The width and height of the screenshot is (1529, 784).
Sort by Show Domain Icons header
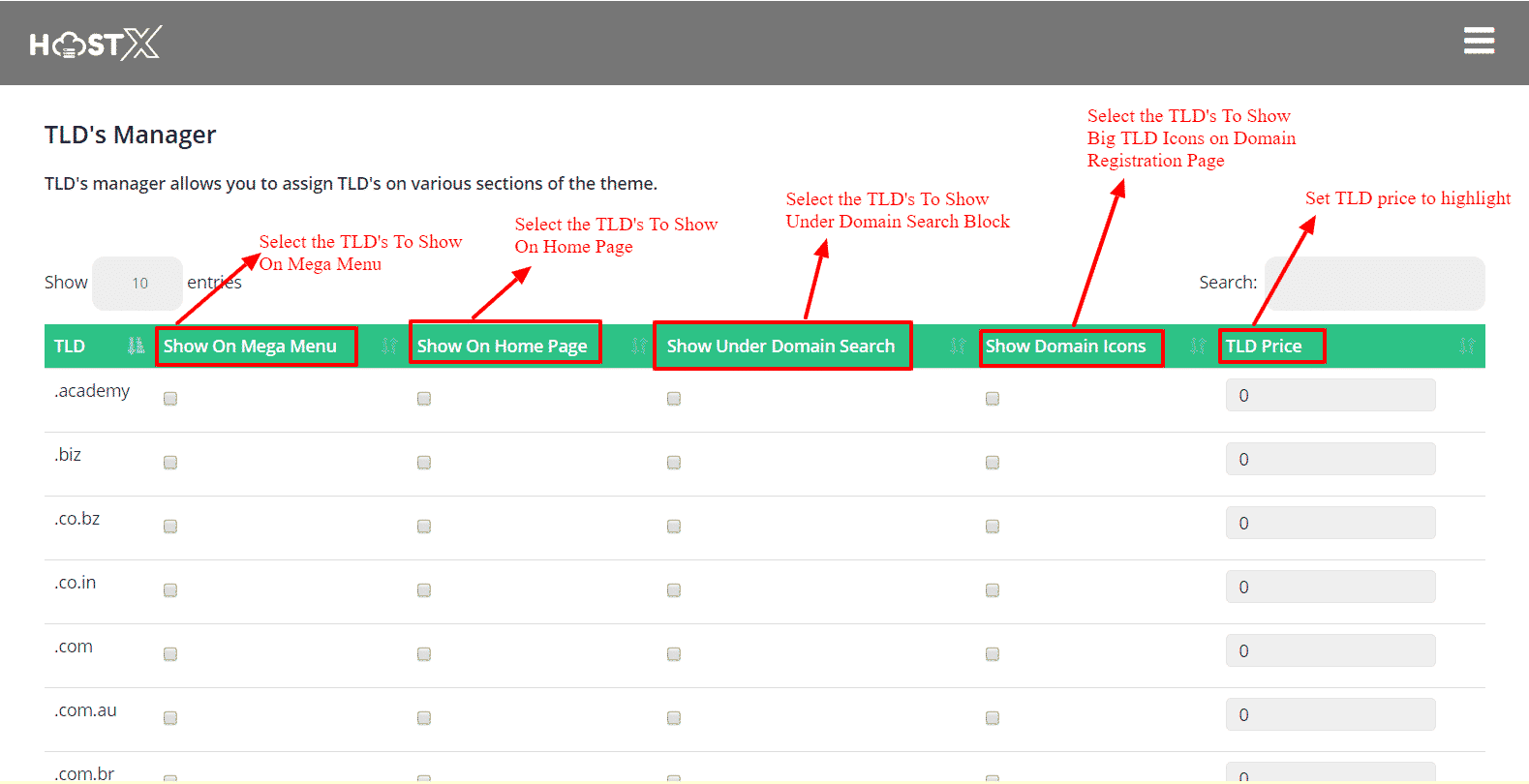(x=1065, y=346)
